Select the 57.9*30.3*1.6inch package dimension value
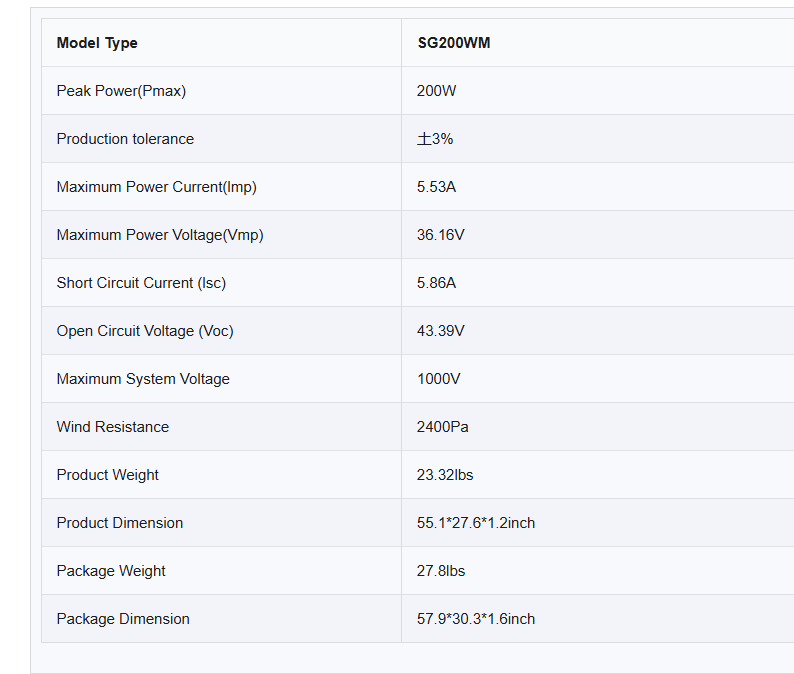Image resolution: width=794 pixels, height=674 pixels. (476, 619)
